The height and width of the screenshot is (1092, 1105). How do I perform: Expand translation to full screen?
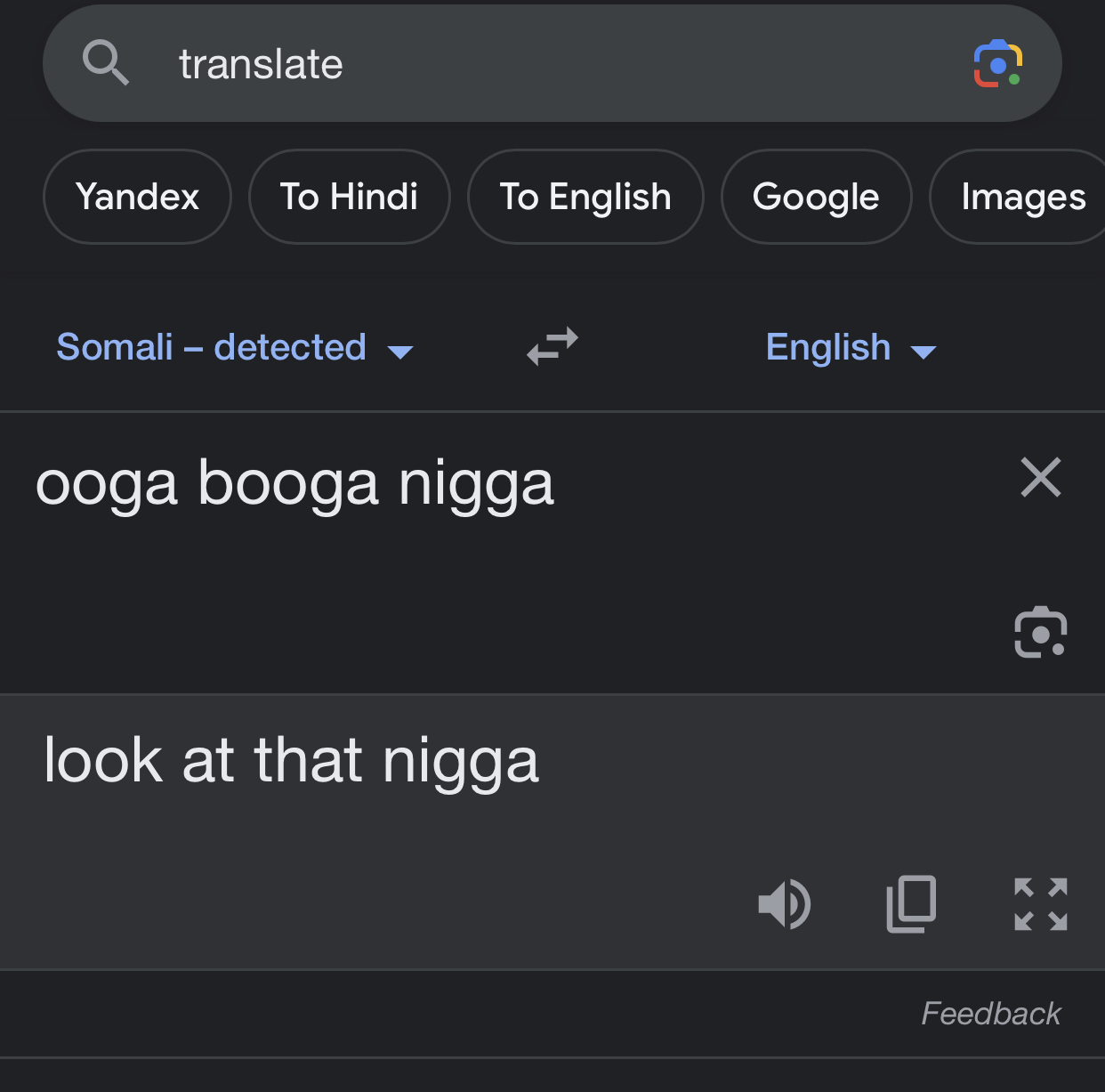(1041, 904)
